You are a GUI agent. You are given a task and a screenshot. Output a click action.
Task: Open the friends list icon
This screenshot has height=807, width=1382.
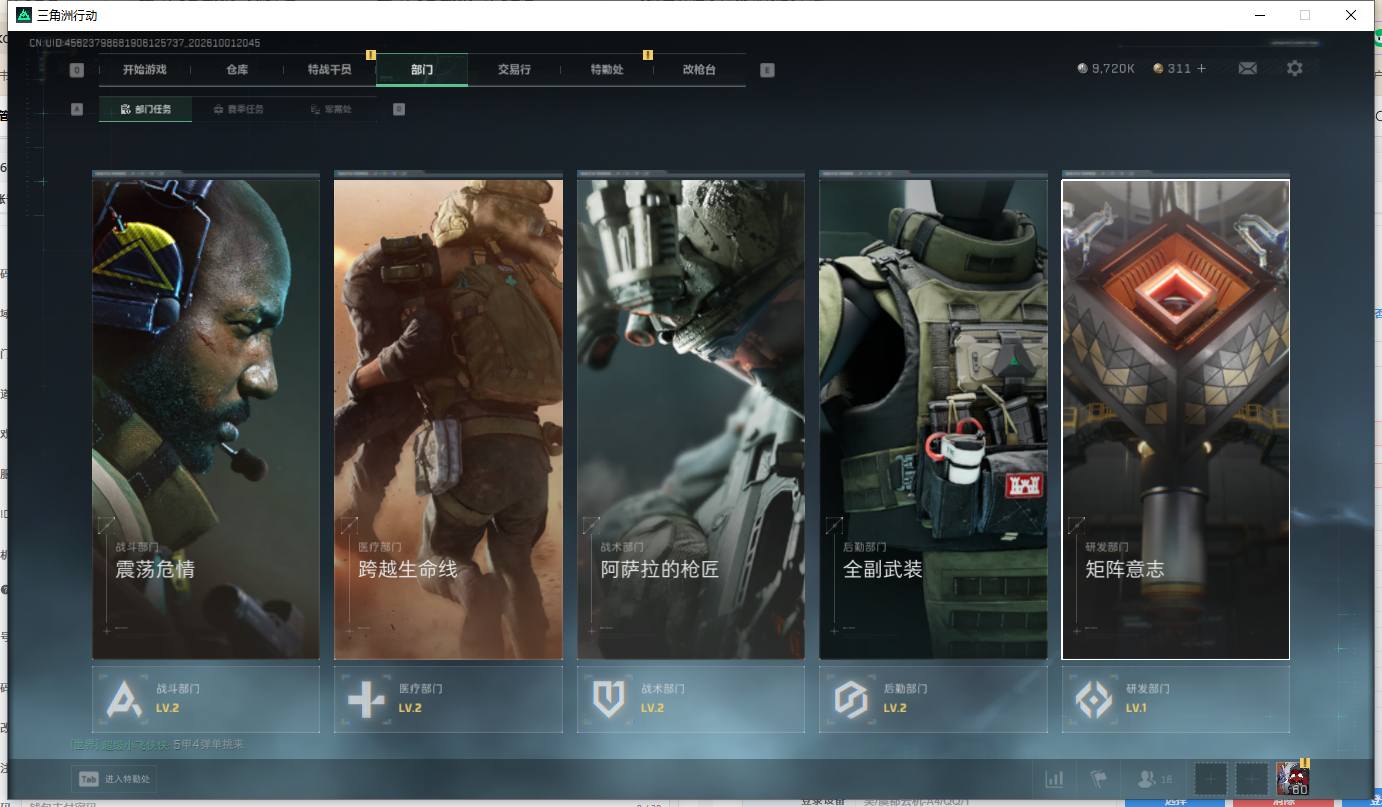tap(1146, 778)
